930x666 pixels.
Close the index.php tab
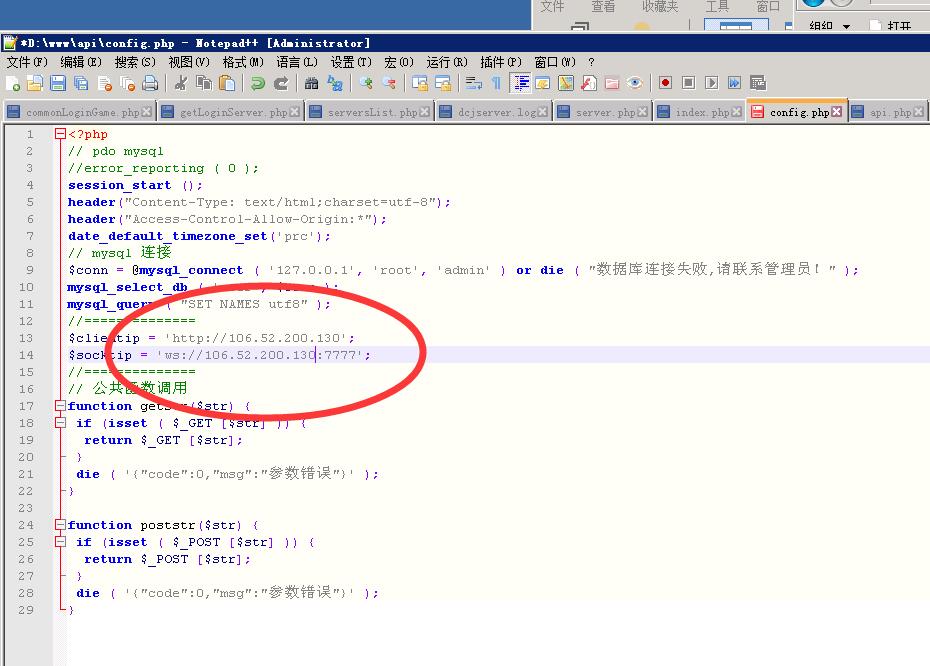coord(738,112)
